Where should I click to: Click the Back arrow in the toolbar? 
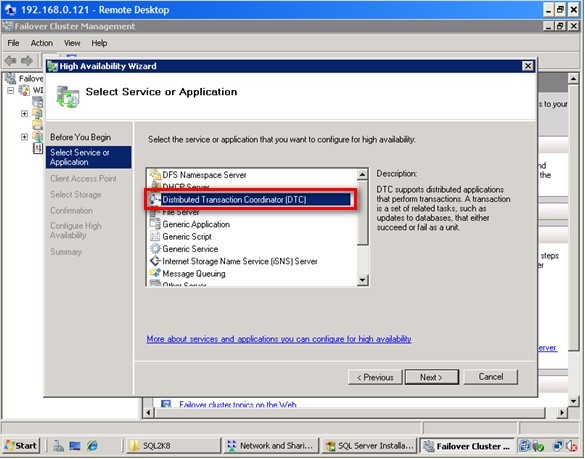coord(10,60)
